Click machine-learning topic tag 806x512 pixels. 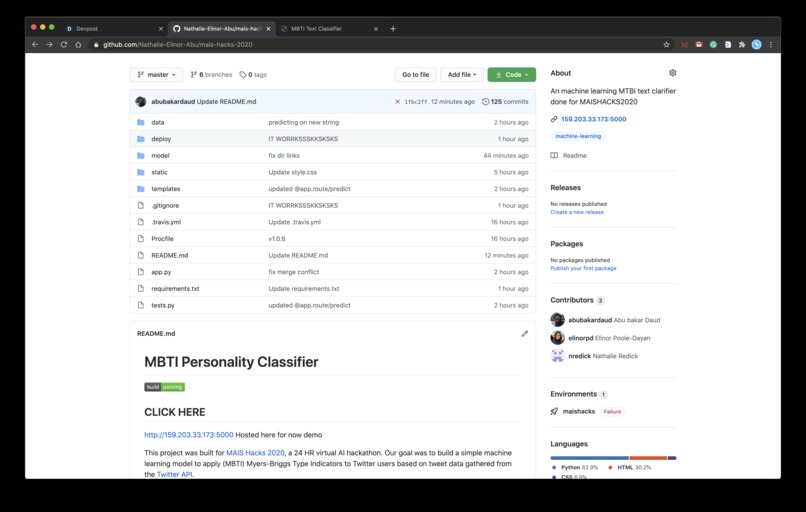578,136
